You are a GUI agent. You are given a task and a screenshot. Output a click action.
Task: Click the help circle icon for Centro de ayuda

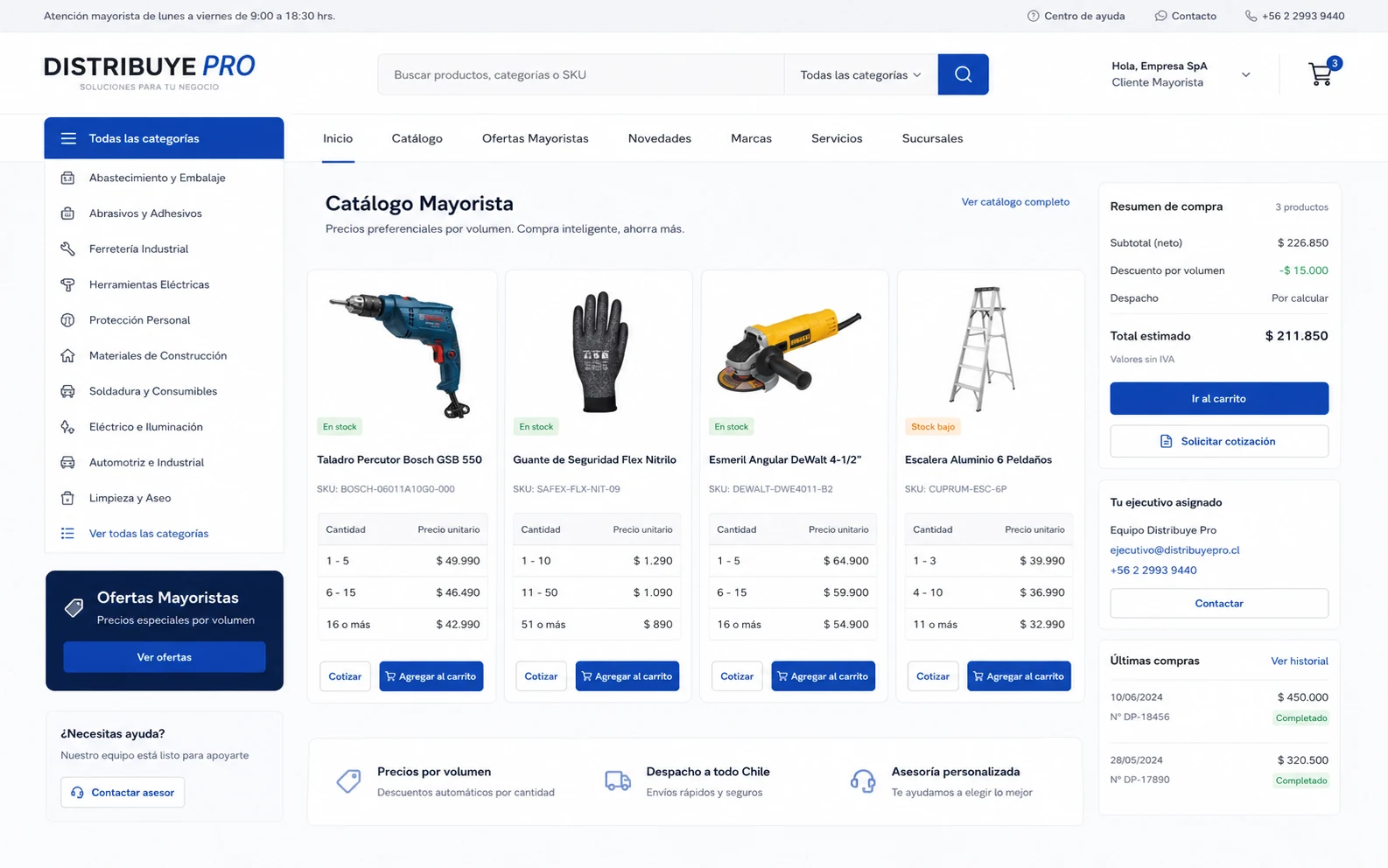tap(1033, 16)
